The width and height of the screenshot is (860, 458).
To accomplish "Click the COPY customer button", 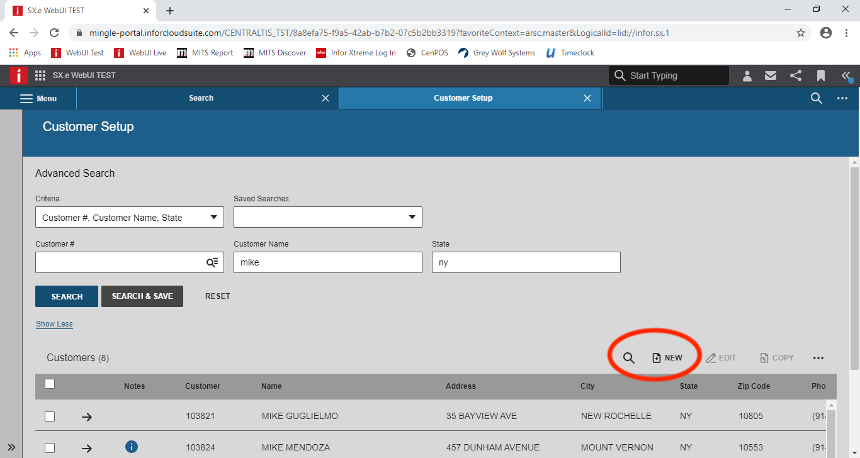I will point(777,358).
